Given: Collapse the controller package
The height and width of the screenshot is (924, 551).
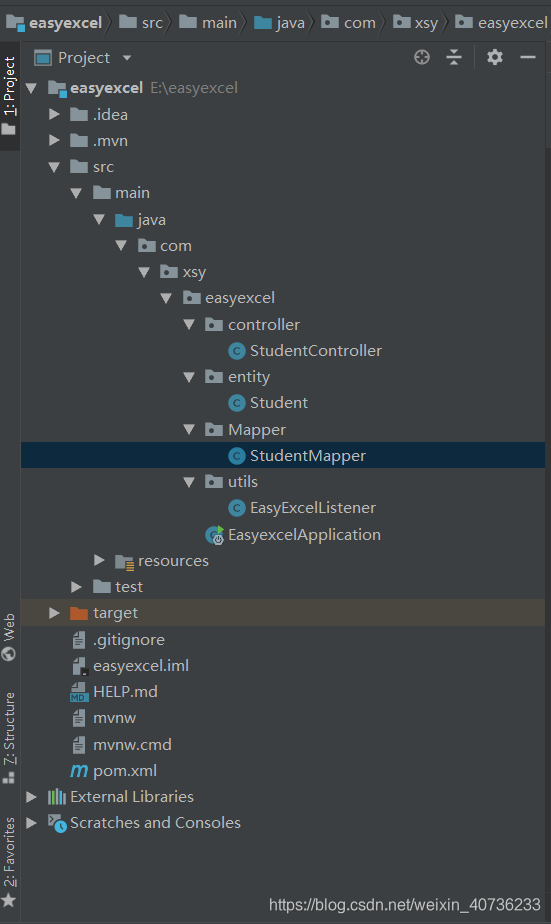Looking at the screenshot, I should (189, 324).
